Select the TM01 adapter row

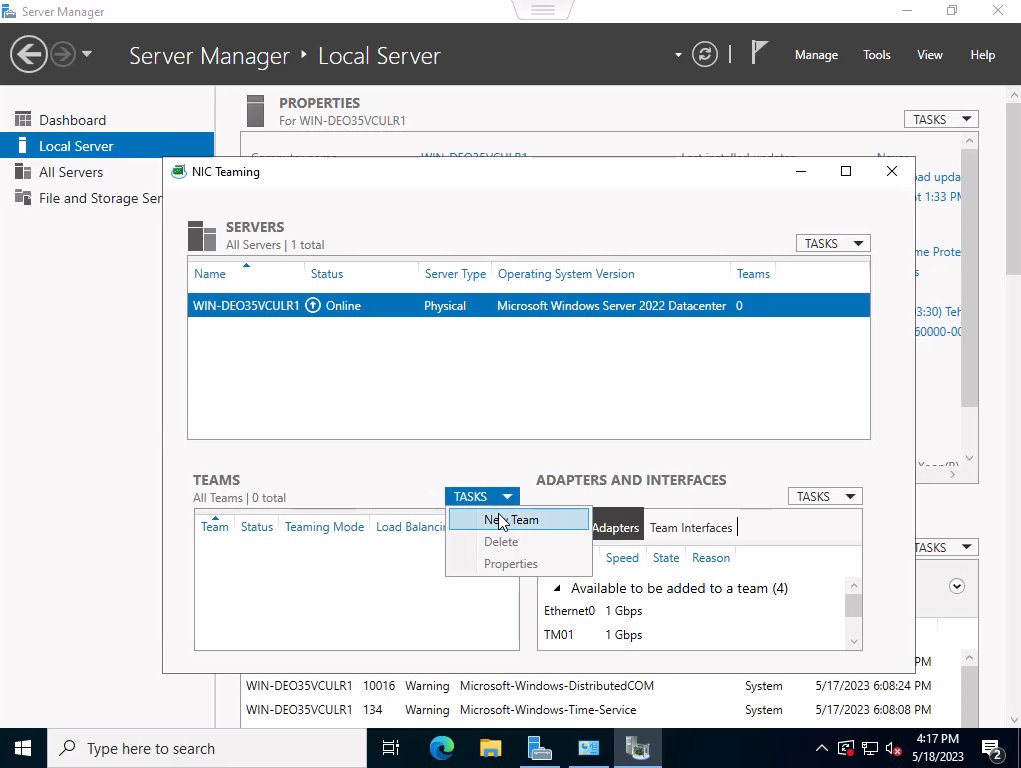click(690, 634)
